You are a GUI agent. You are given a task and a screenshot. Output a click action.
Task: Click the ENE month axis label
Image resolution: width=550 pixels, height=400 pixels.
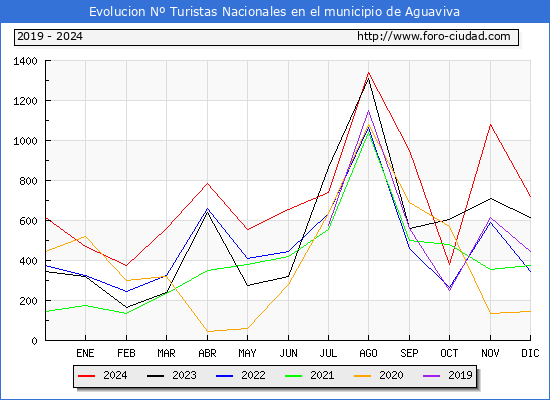(85, 353)
